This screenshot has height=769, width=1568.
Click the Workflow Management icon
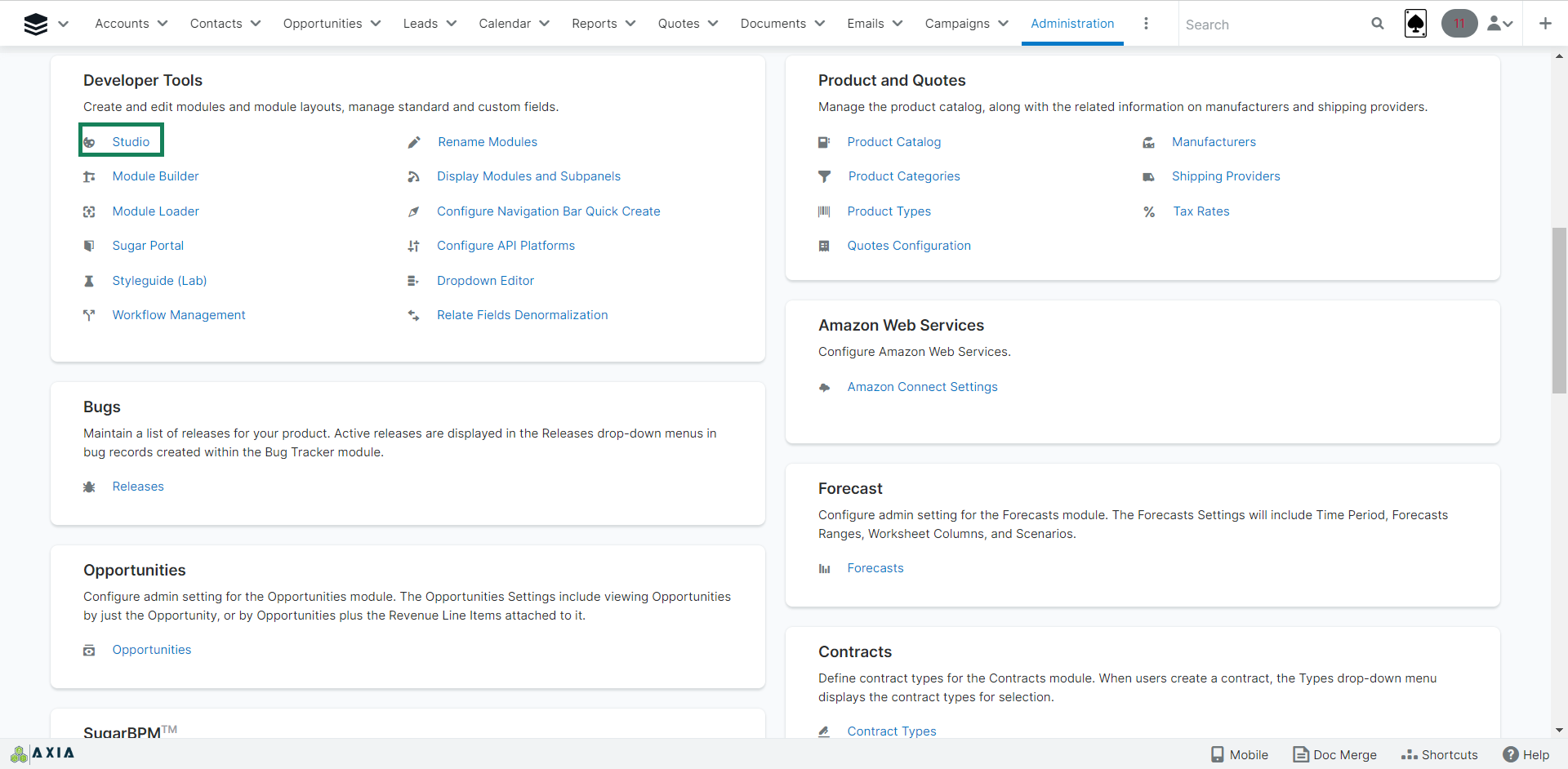[x=89, y=315]
